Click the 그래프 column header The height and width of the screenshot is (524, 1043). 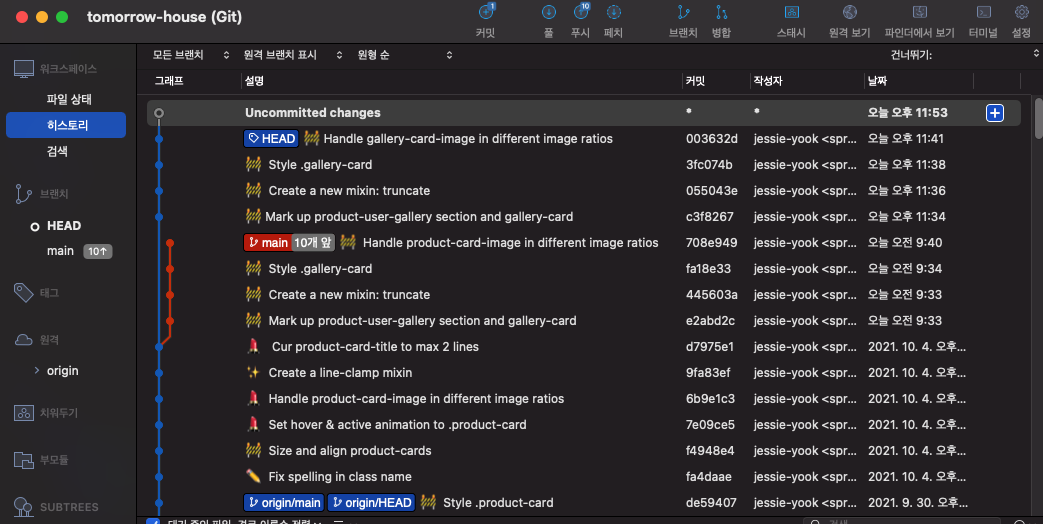click(169, 80)
